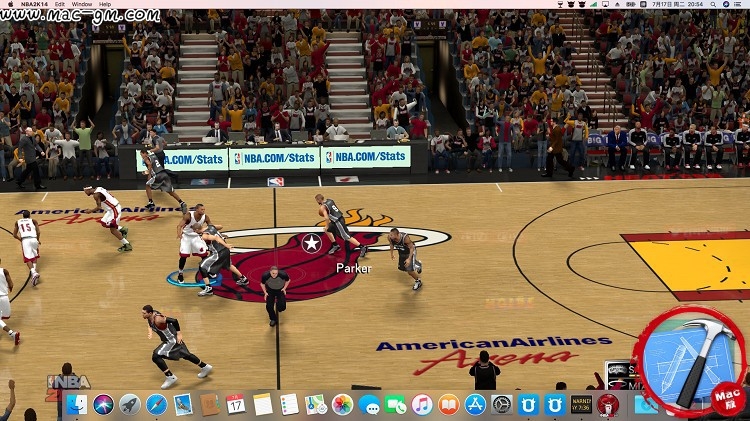Open System Preferences gear icon

tap(502, 405)
